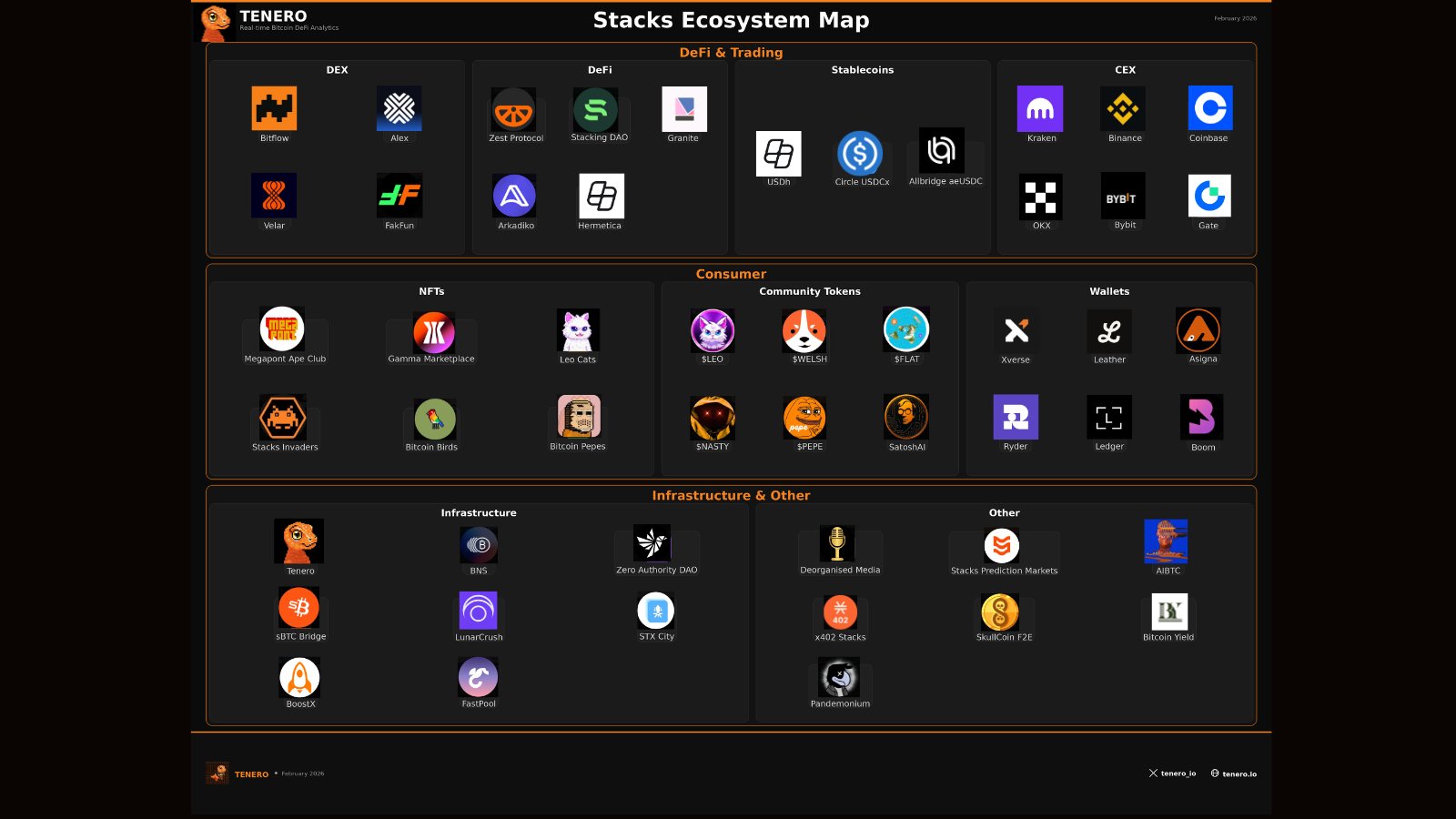The image size is (1456, 819).
Task: Click the Xverse wallet icon
Action: [x=1016, y=331]
